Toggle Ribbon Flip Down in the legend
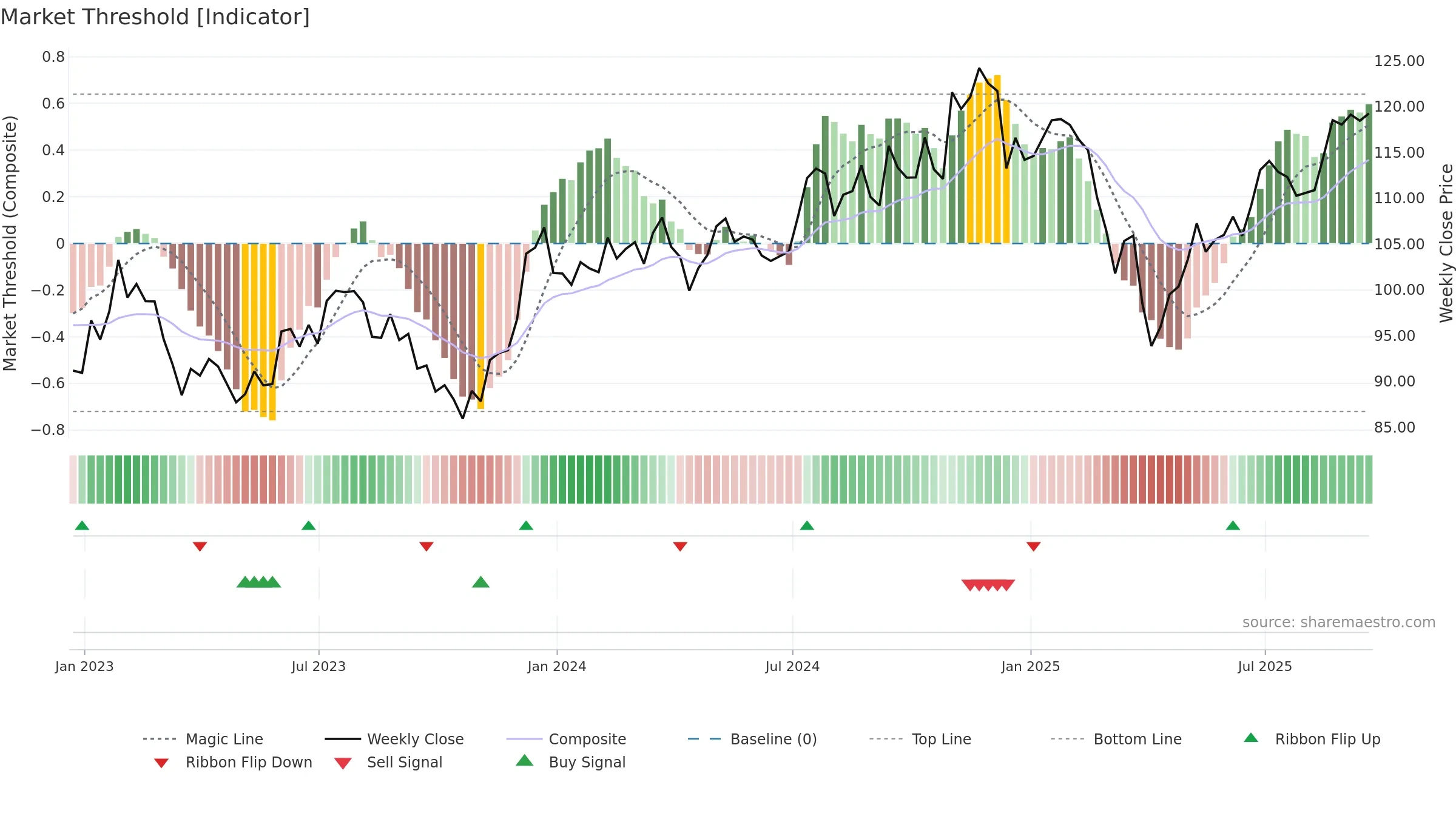1456x819 pixels. pyautogui.click(x=232, y=763)
